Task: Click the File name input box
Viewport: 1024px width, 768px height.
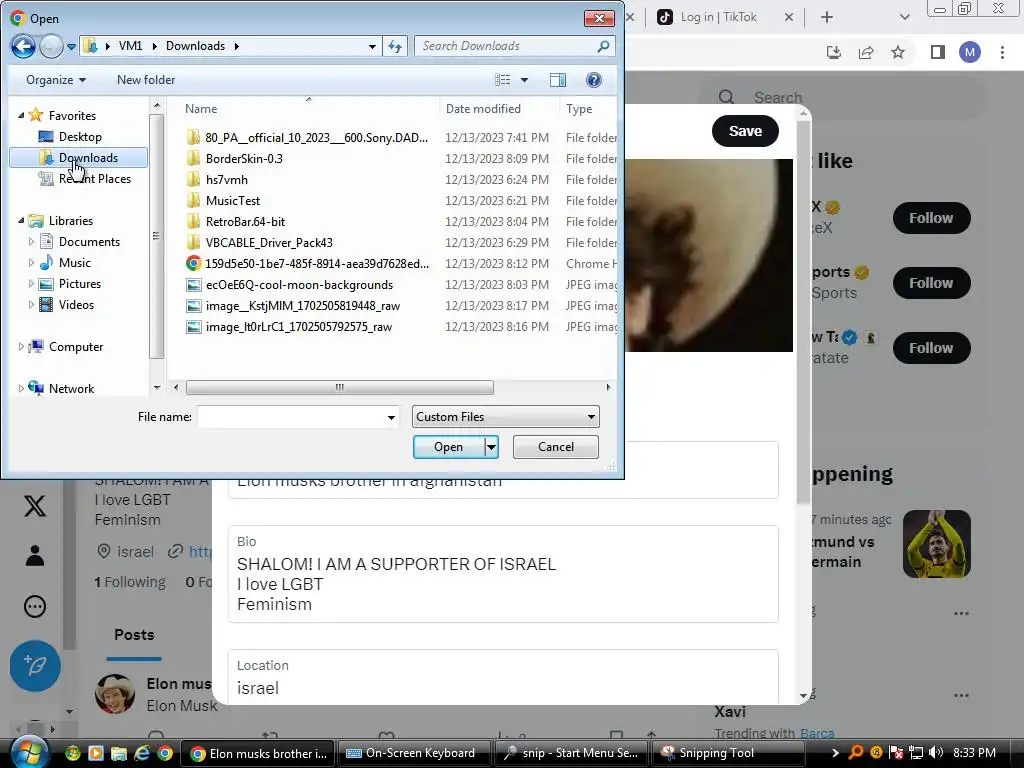Action: coord(291,417)
